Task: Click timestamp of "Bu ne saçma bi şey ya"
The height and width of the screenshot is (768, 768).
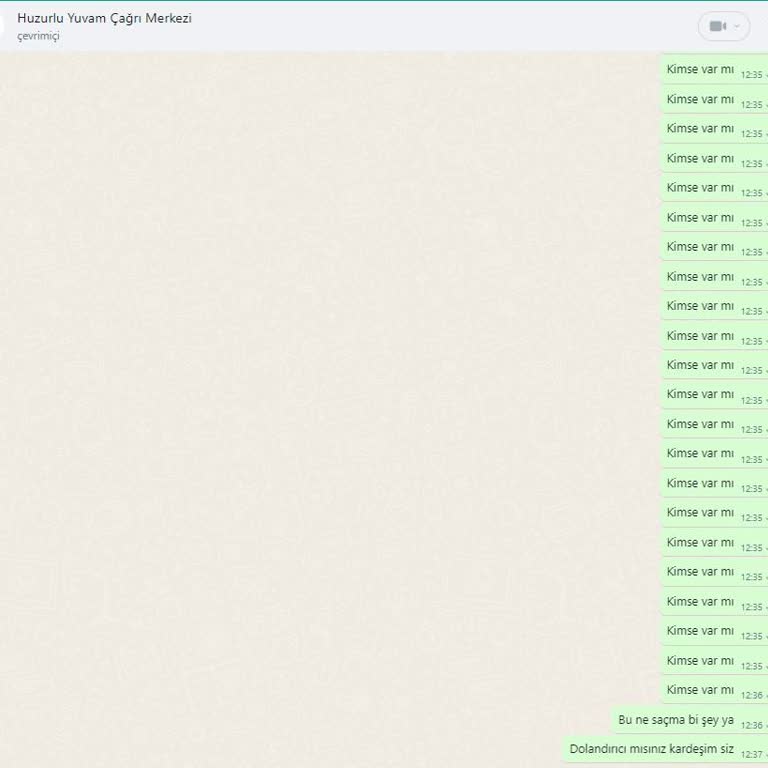Action: point(751,725)
